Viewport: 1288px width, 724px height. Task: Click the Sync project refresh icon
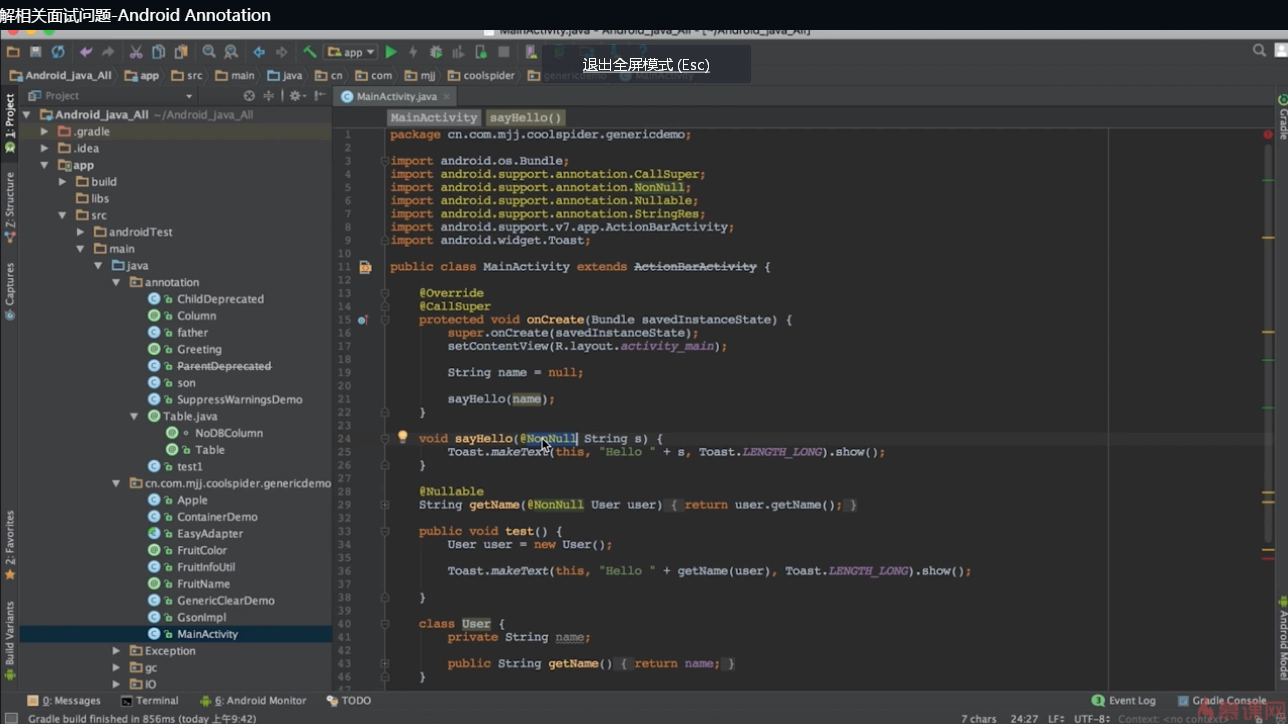58,52
